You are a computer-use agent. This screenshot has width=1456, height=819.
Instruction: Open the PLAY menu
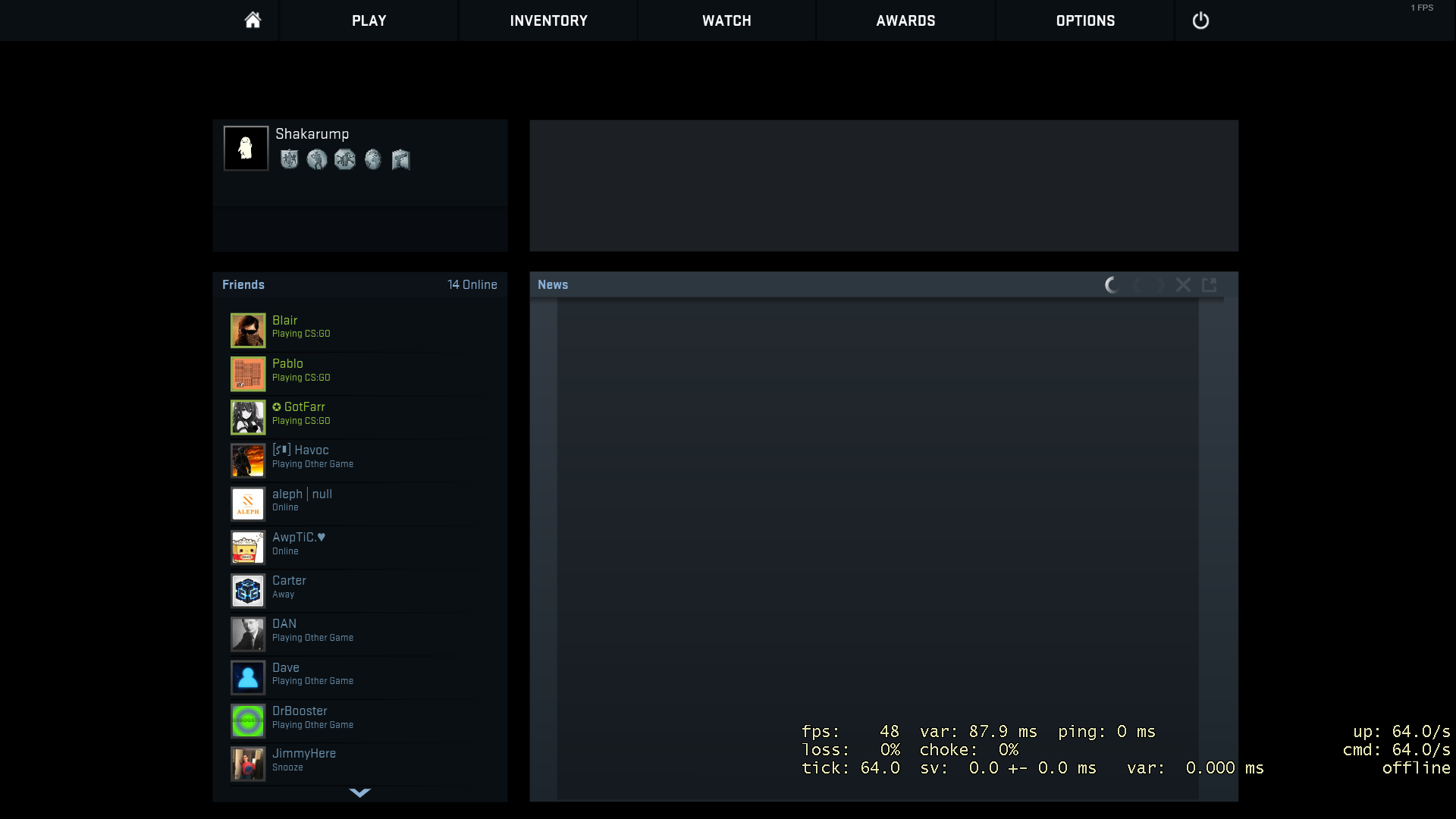369,20
